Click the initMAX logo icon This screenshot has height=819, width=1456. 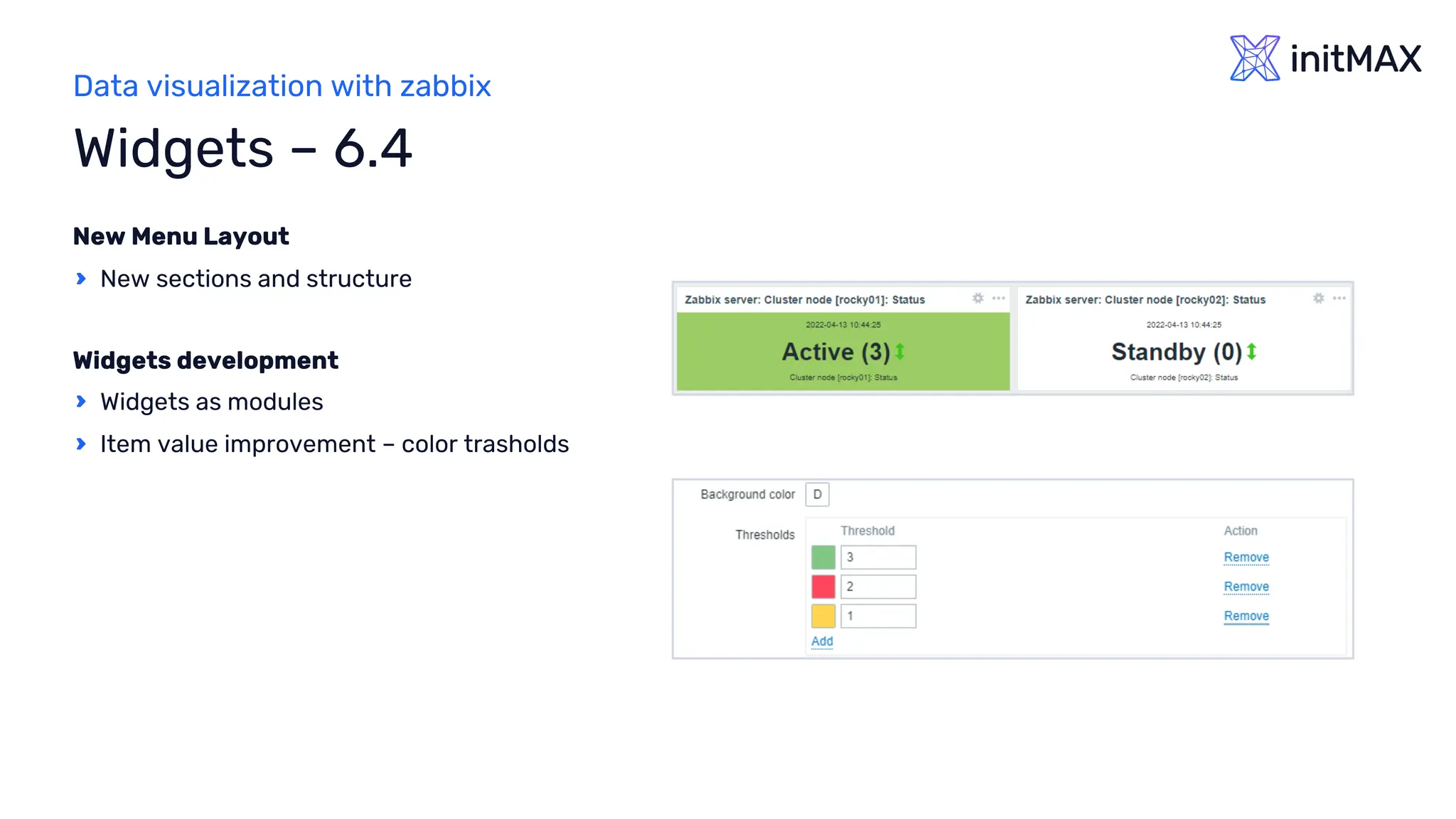click(x=1255, y=58)
